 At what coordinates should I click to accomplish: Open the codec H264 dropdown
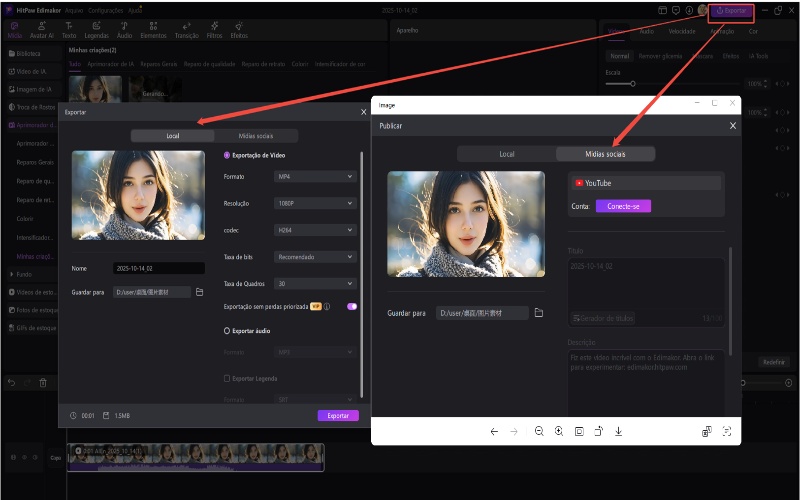click(x=315, y=230)
